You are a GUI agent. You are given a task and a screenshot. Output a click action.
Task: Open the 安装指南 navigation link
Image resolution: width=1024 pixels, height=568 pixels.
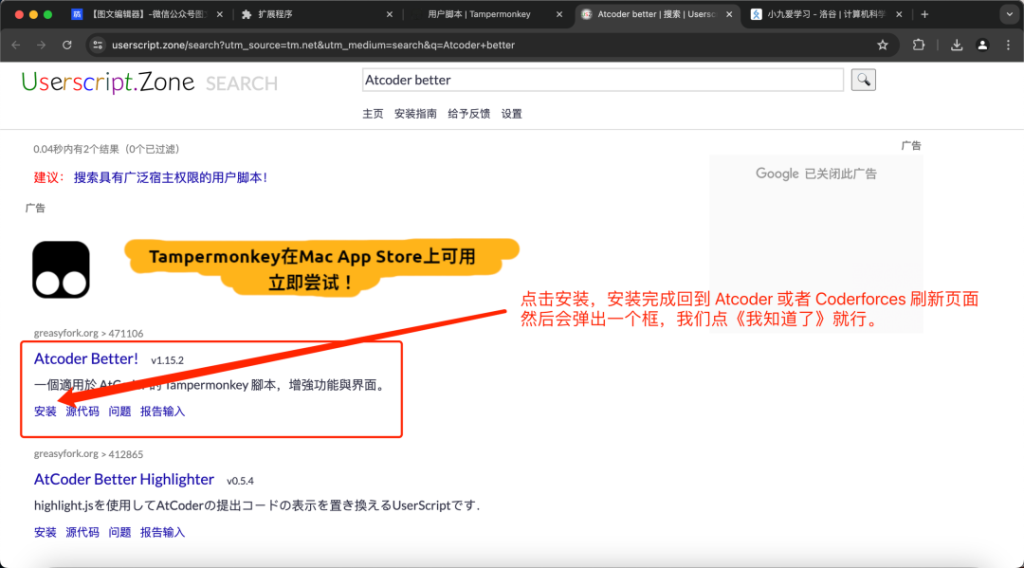pos(415,114)
